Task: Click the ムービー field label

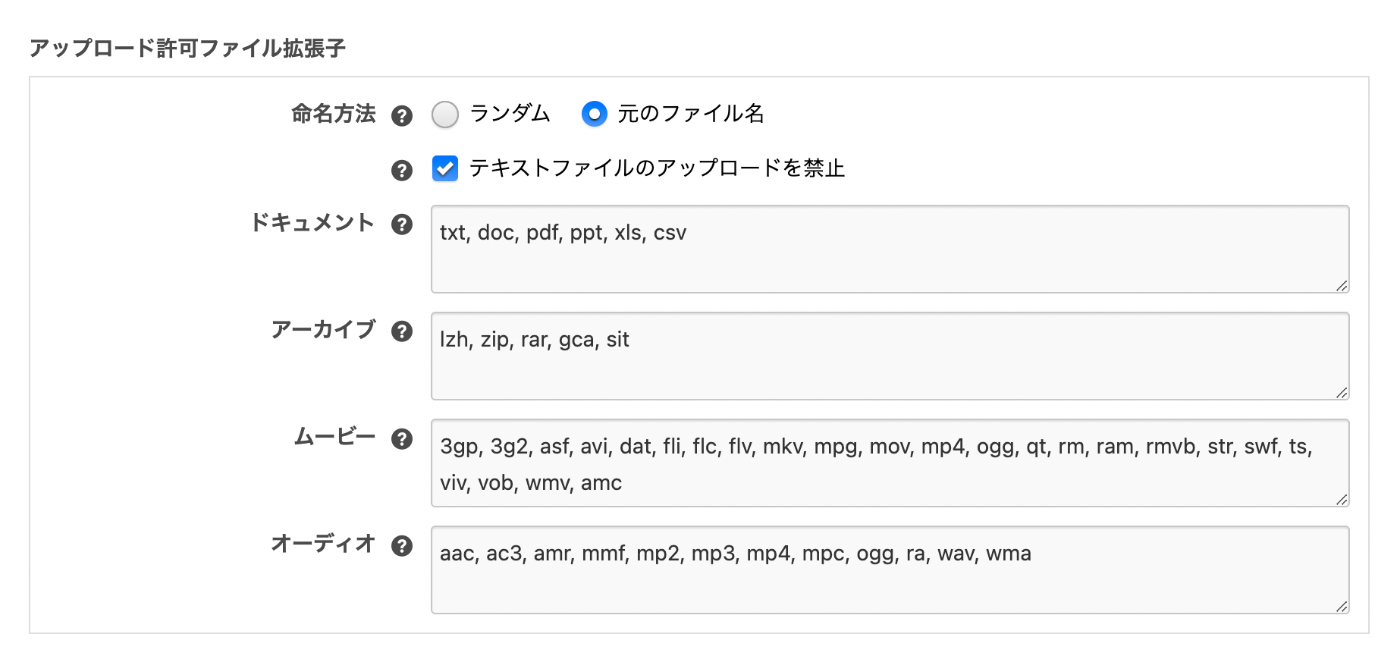Action: click(334, 438)
